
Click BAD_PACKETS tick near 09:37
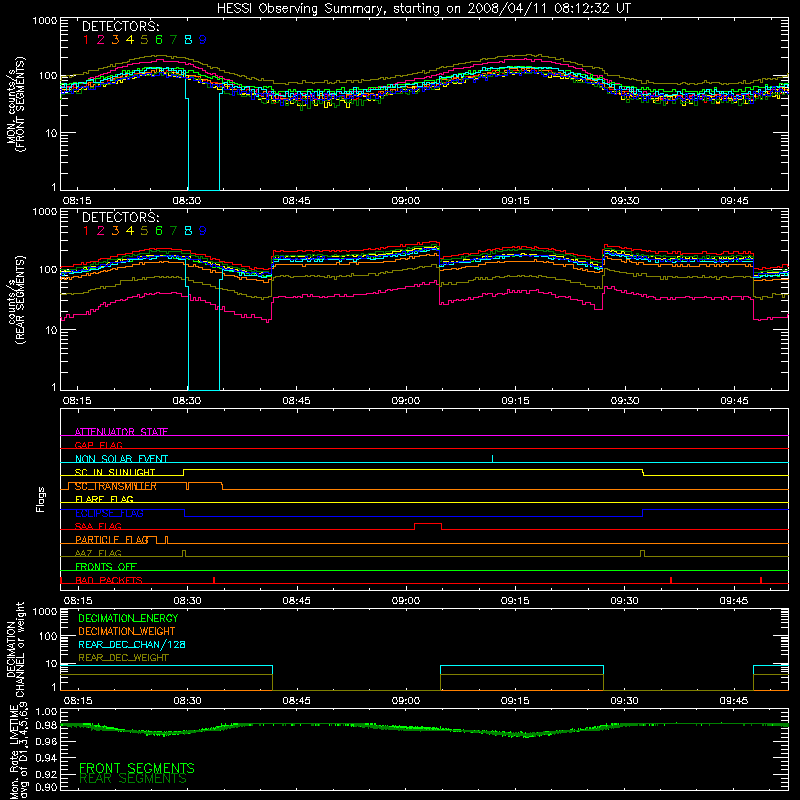pyautogui.click(x=671, y=580)
